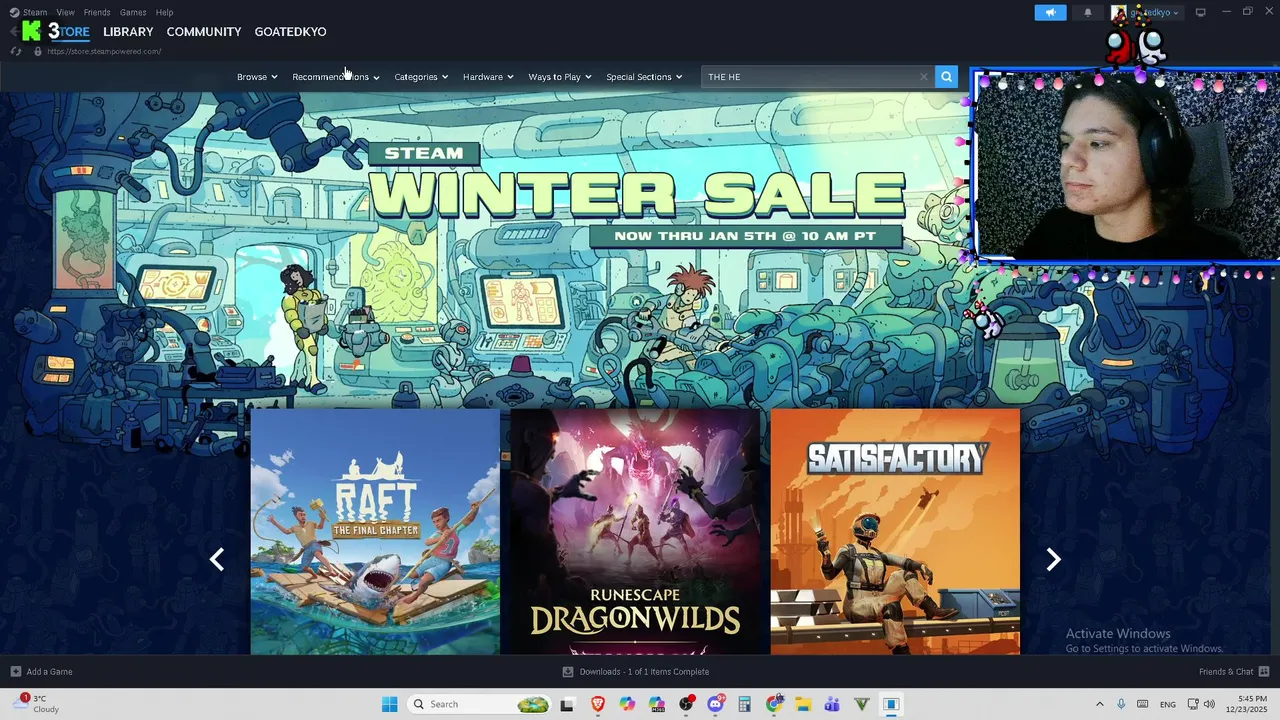Click the Steam logo icon

(x=14, y=12)
